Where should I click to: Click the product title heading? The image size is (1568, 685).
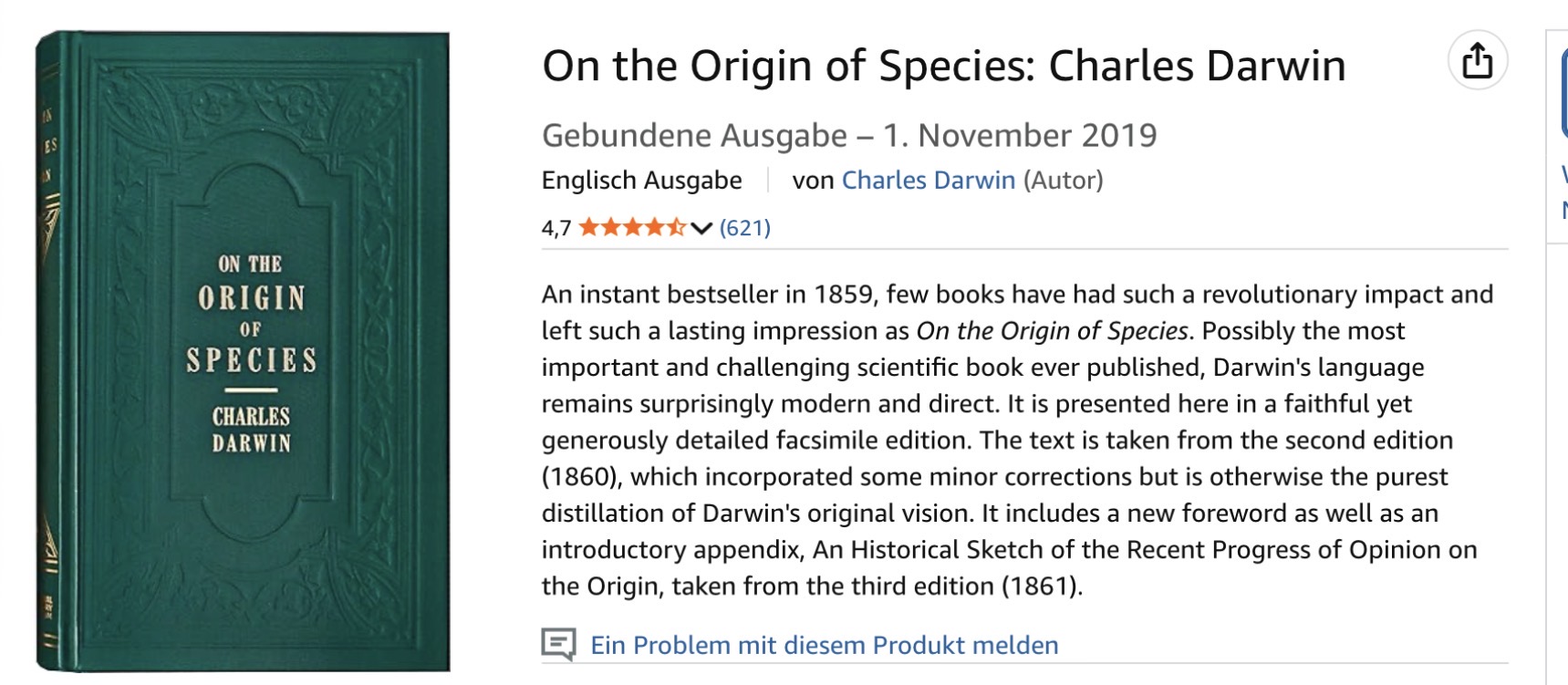click(x=943, y=67)
